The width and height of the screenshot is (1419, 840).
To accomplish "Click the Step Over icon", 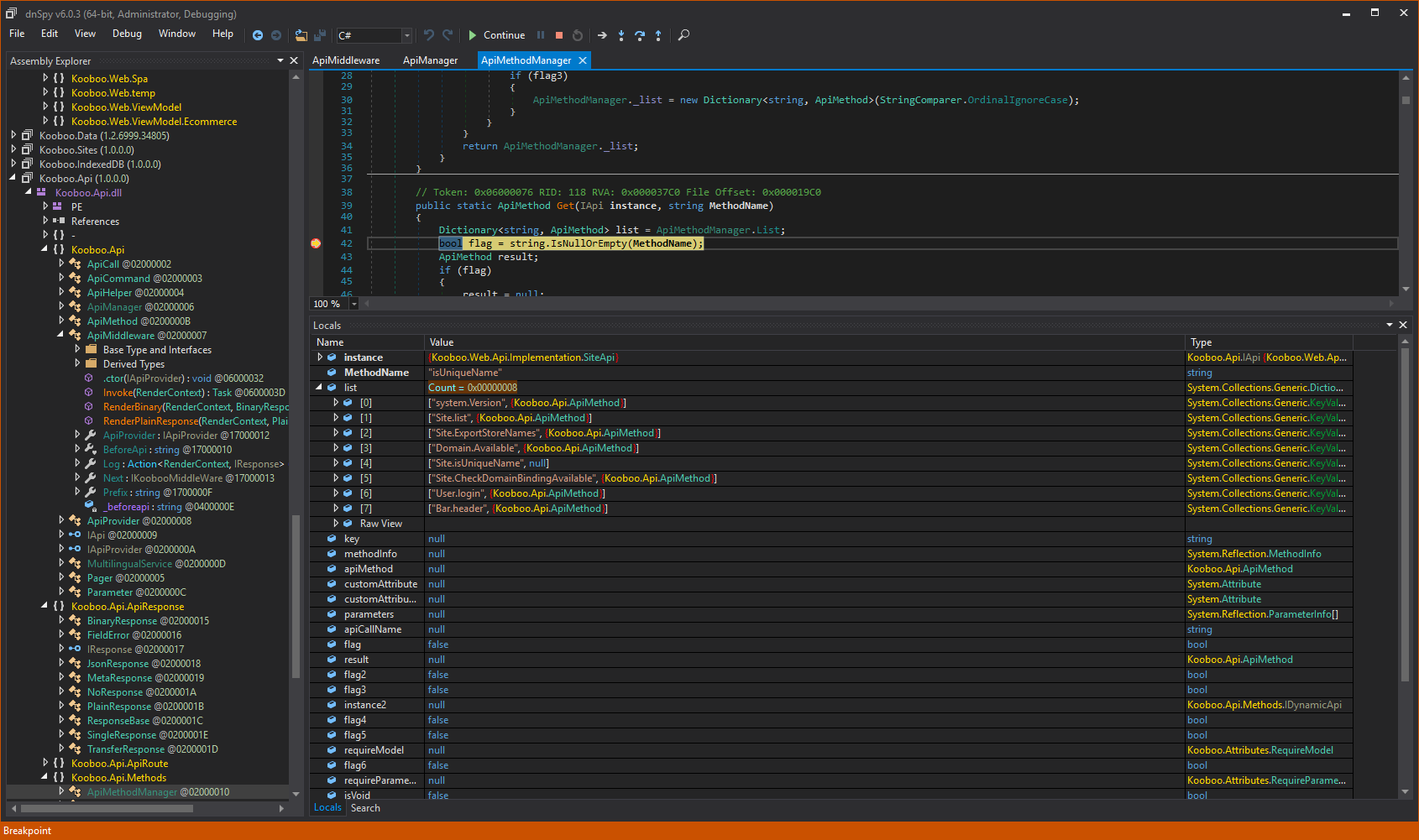I will point(640,35).
